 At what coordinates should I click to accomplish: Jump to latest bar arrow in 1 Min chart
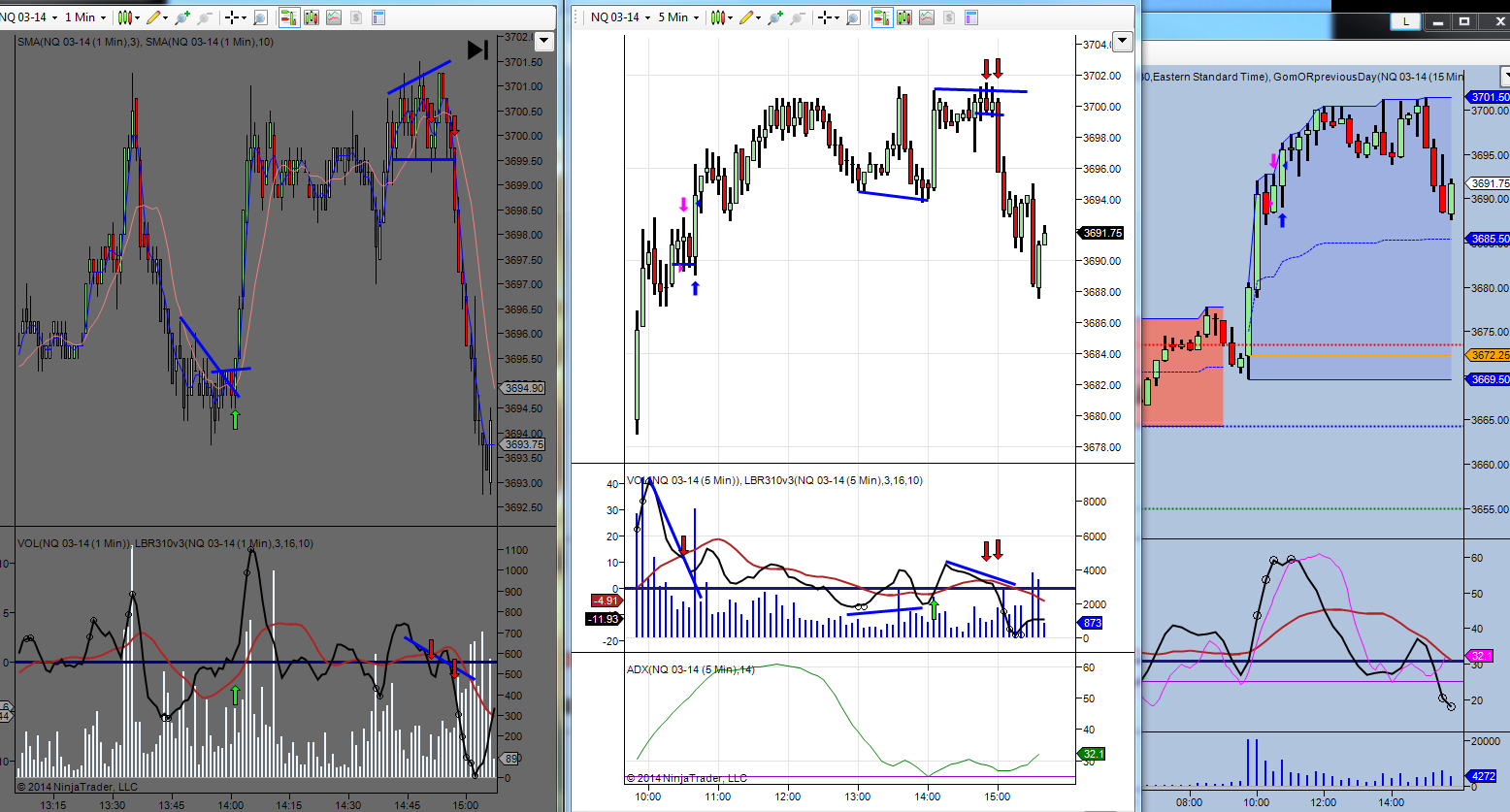pos(477,49)
